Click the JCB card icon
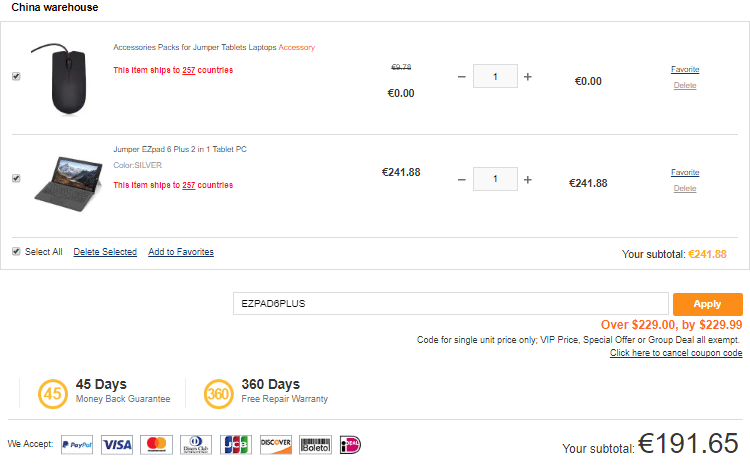 236,444
